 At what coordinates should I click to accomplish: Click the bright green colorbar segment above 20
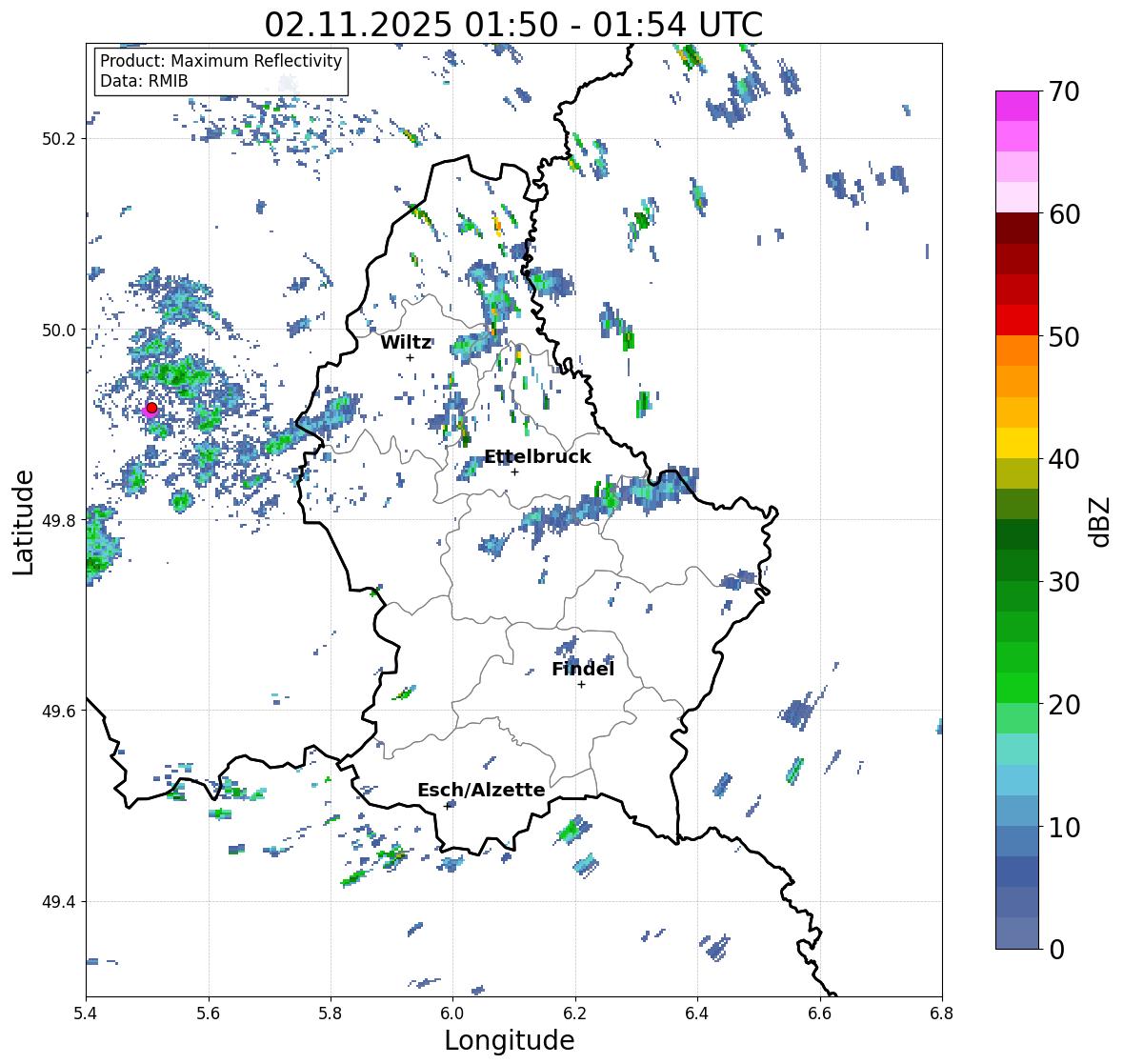tap(1017, 689)
